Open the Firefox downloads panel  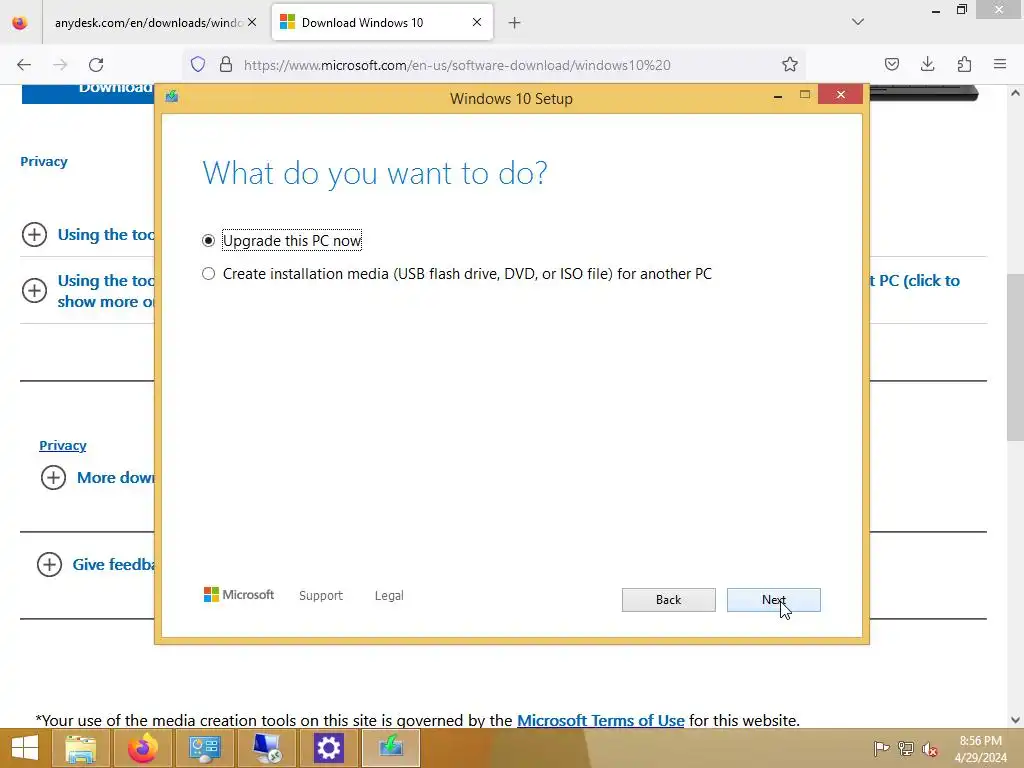pyautogui.click(x=927, y=64)
